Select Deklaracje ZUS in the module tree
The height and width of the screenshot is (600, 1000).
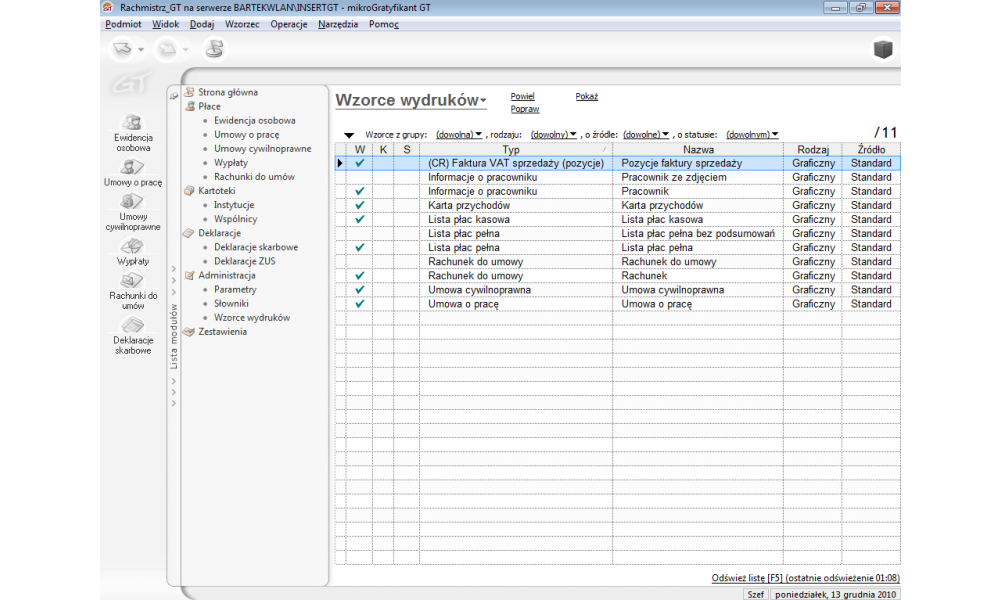pyautogui.click(x=245, y=261)
